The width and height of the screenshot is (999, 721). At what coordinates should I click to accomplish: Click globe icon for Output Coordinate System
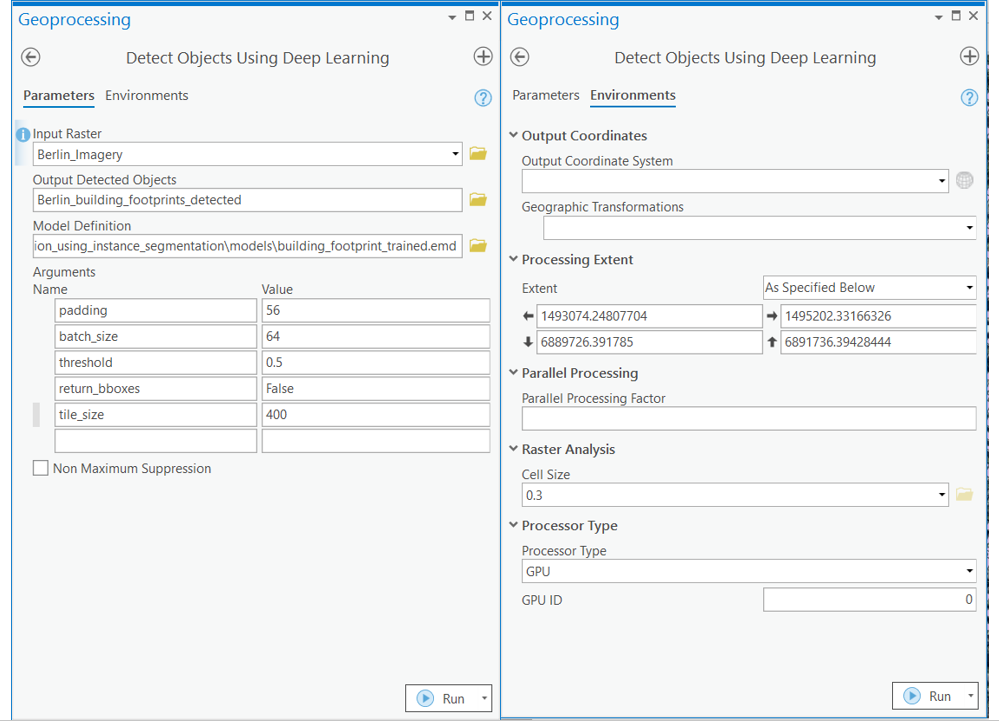964,181
